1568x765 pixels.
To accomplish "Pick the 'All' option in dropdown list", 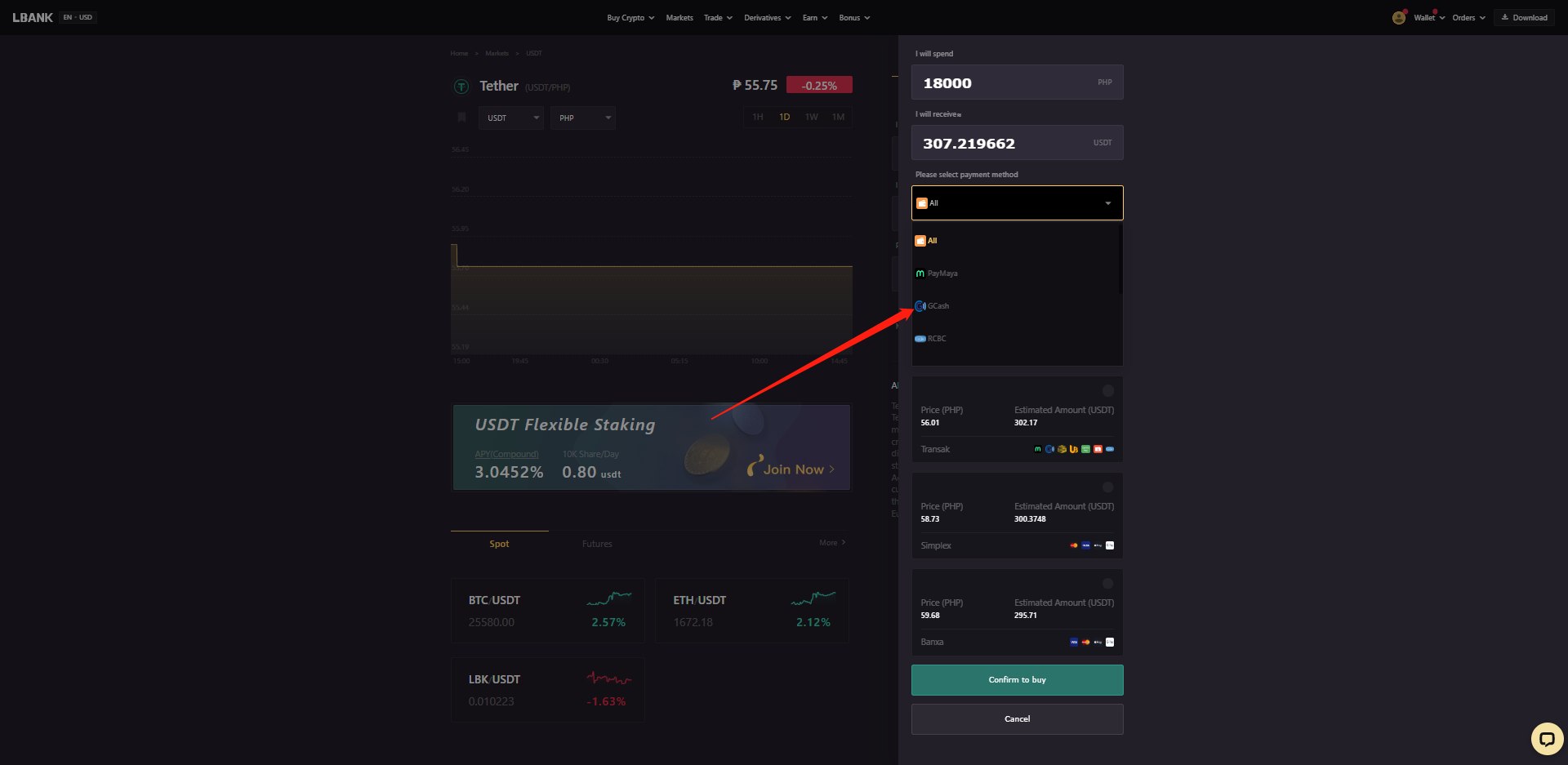I will tap(1017, 241).
